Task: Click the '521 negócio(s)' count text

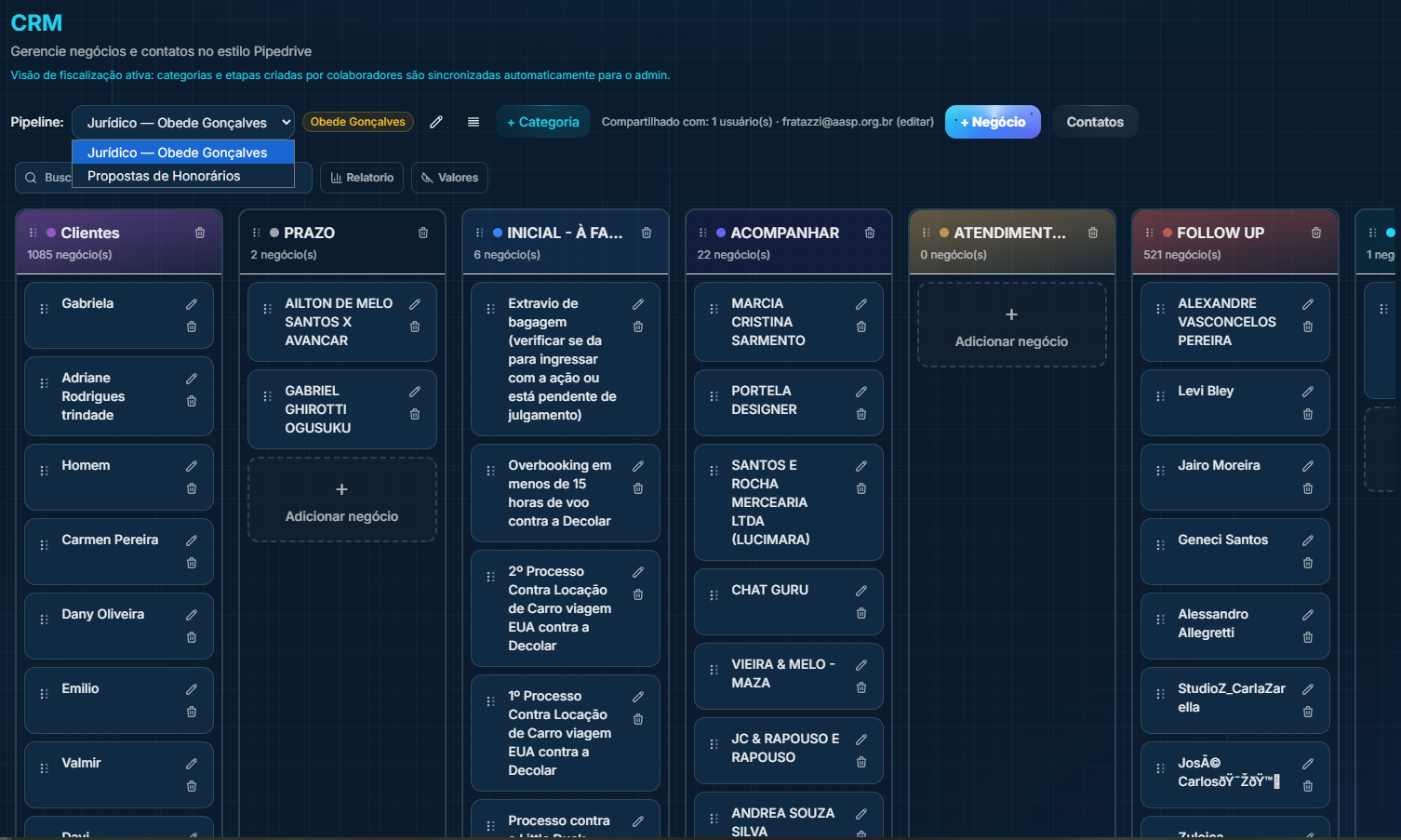Action: click(x=1181, y=255)
